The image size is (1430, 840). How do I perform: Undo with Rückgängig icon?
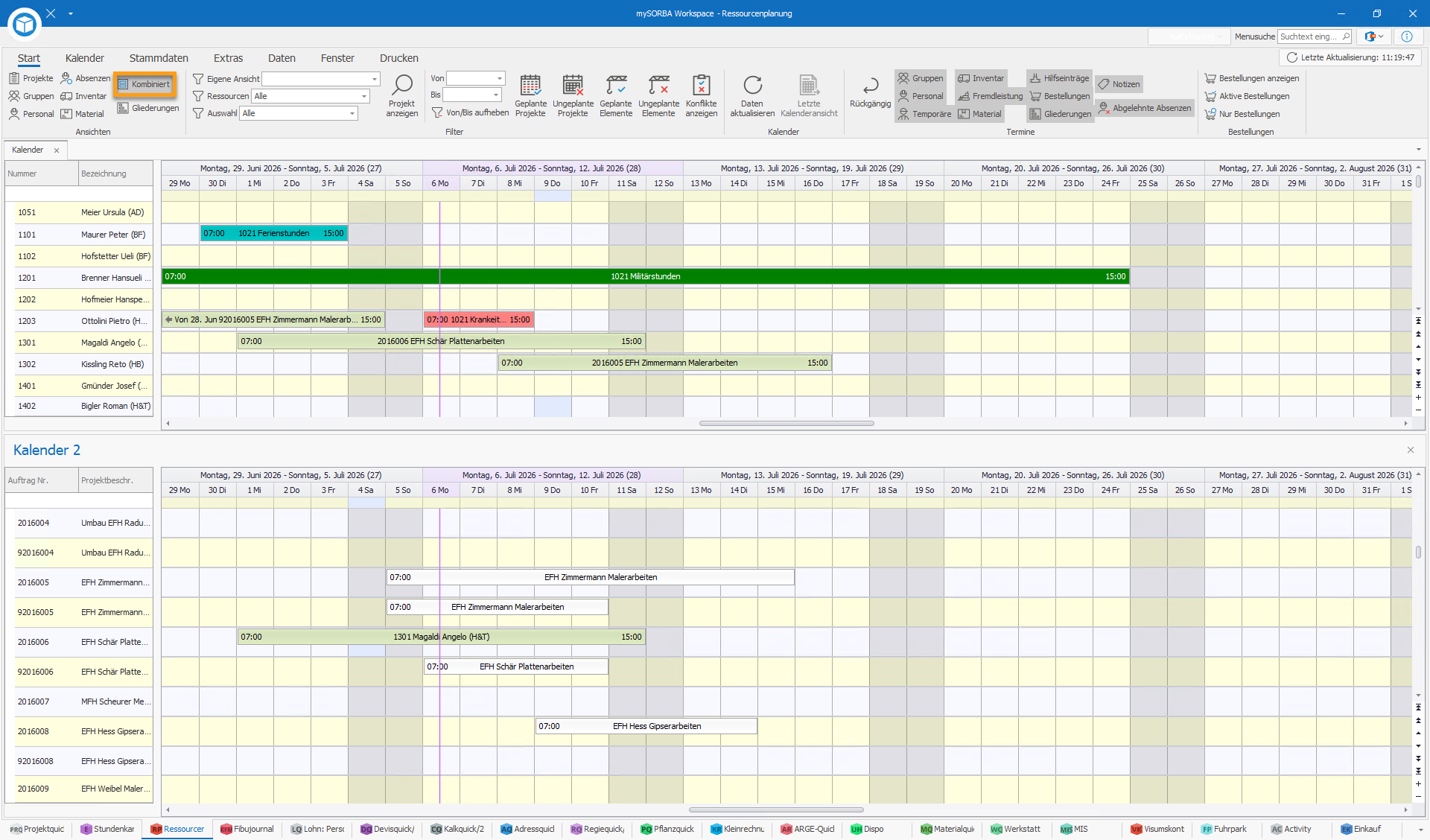coord(870,92)
